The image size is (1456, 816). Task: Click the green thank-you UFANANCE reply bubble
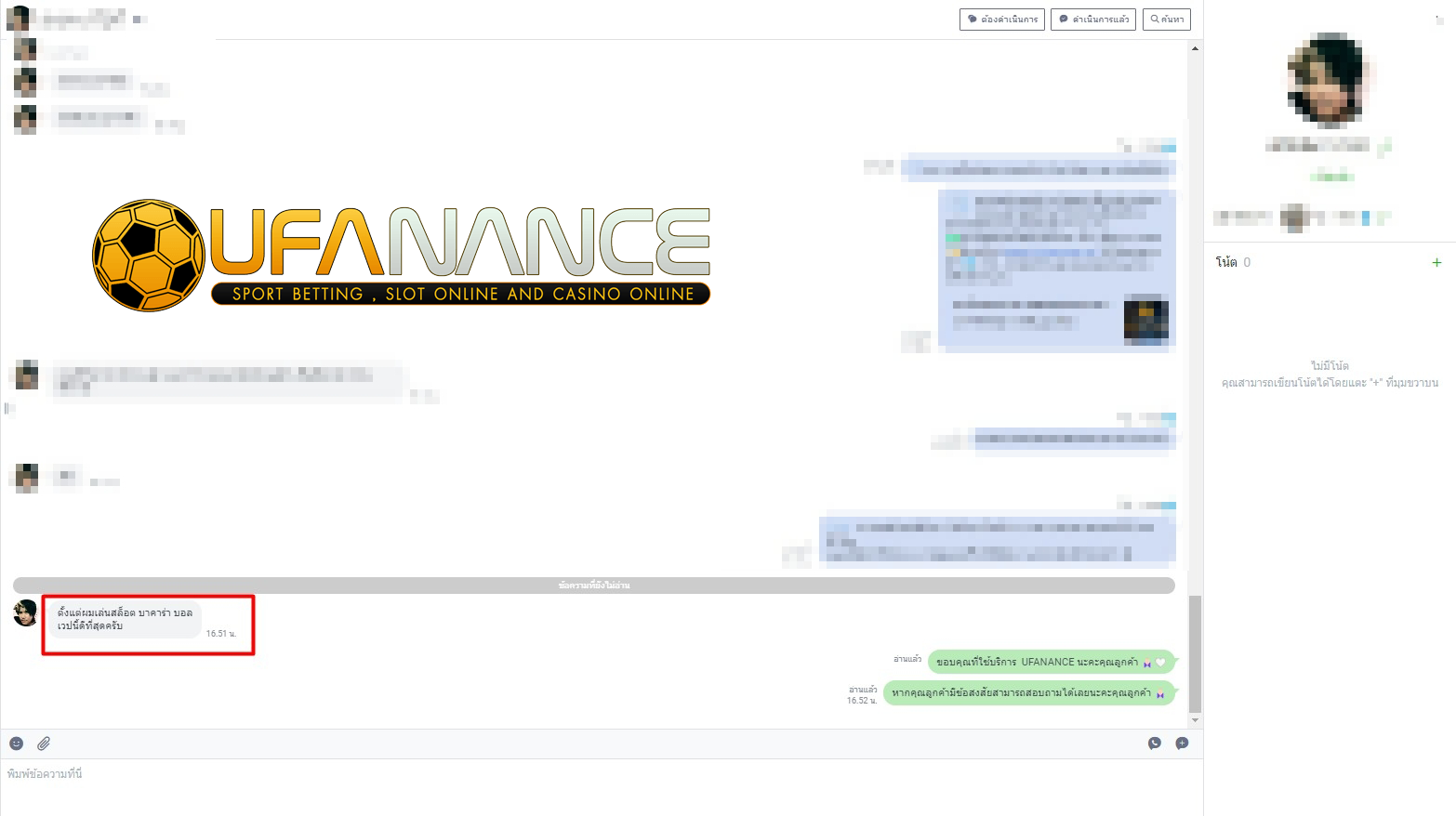[1050, 663]
